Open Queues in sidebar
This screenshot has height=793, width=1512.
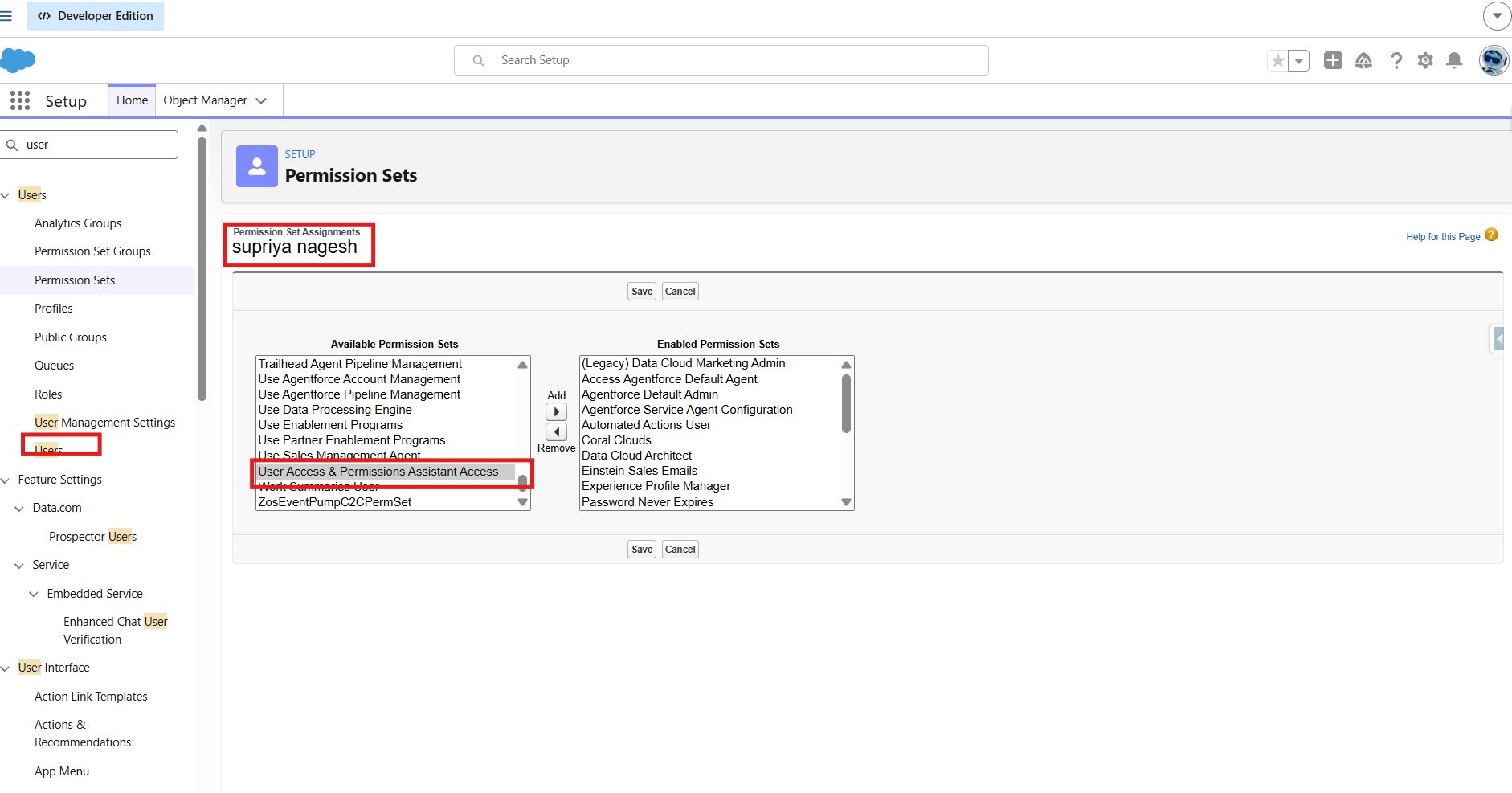click(x=54, y=366)
